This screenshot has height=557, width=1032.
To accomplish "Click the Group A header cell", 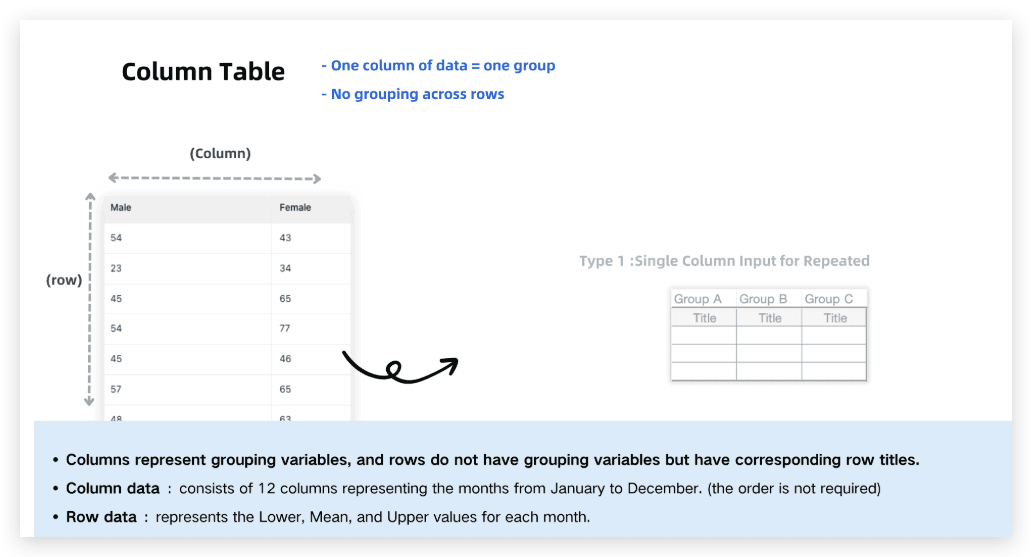I will (x=704, y=299).
